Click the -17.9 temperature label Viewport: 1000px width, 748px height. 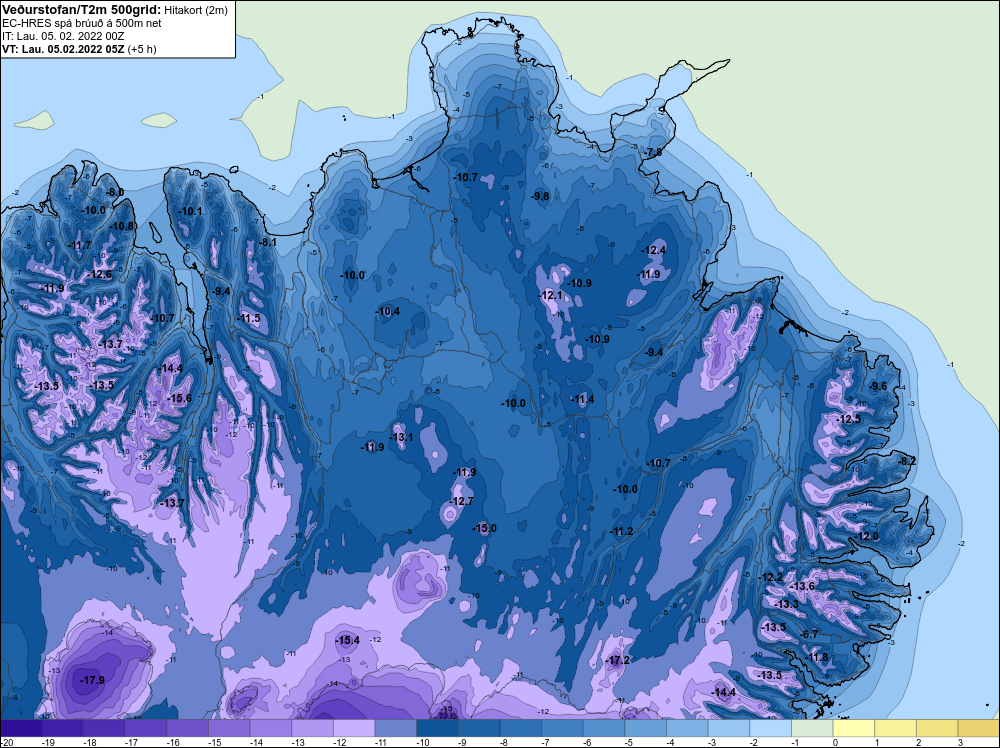(x=92, y=680)
